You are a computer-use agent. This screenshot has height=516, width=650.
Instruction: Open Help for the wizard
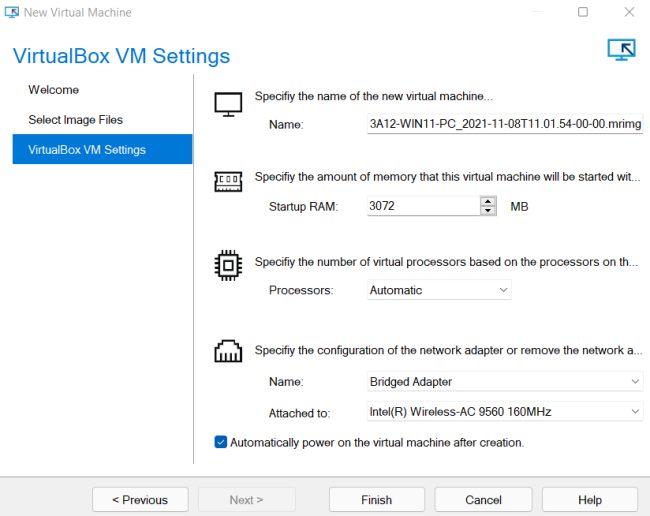[x=590, y=500]
